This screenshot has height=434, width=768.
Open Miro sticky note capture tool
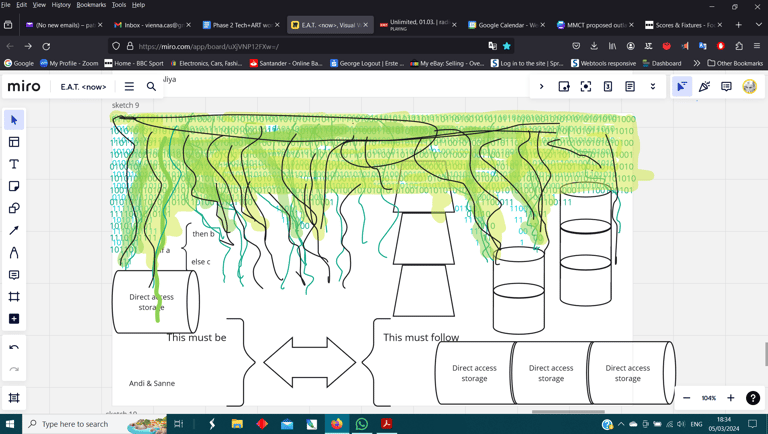point(564,87)
